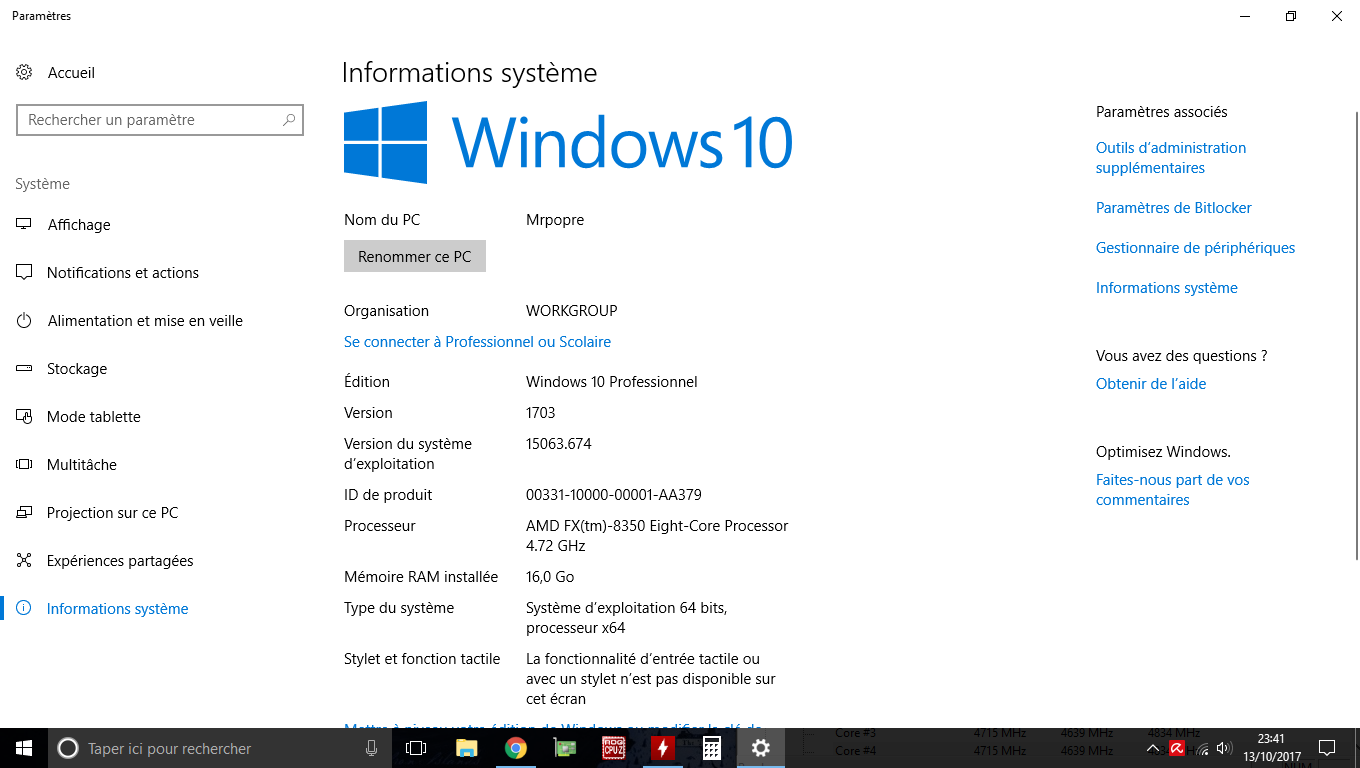Viewport: 1360px width, 768px height.
Task: Open Affichage display settings
Action: [79, 225]
